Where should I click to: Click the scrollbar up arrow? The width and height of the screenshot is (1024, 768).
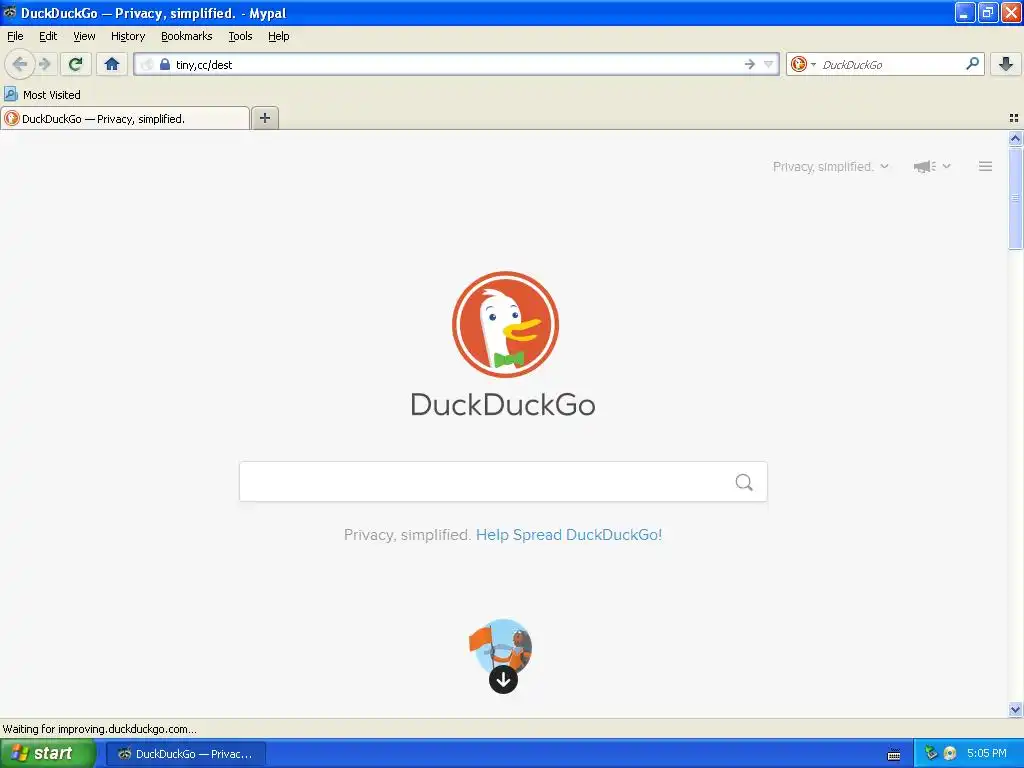[x=1015, y=138]
